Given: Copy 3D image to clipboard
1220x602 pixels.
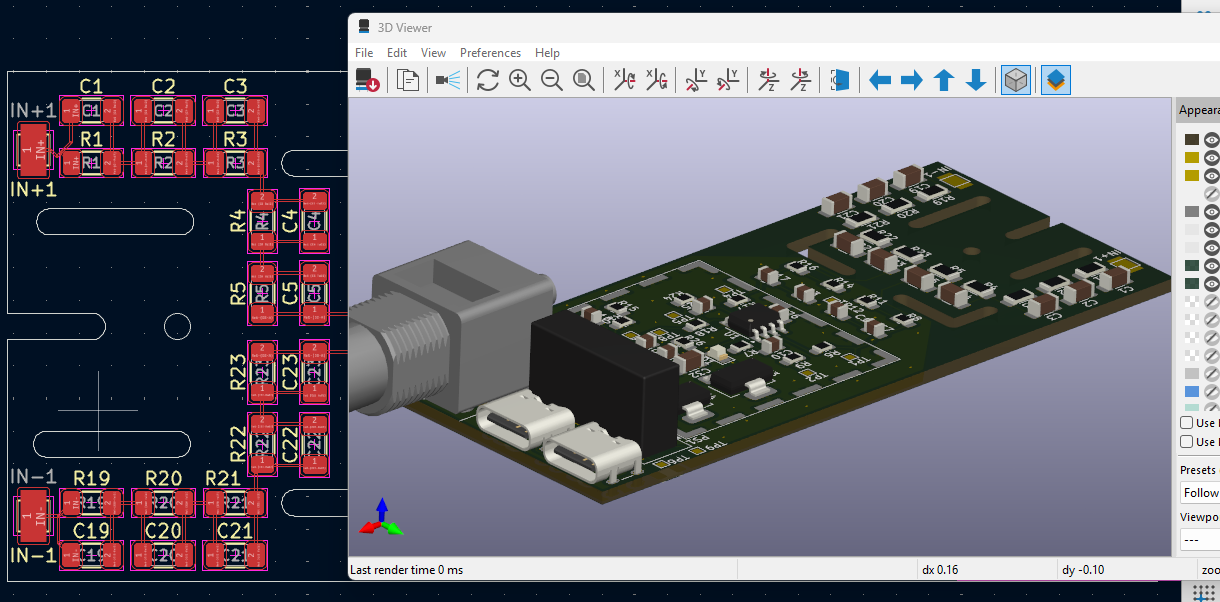Looking at the screenshot, I should pyautogui.click(x=407, y=81).
